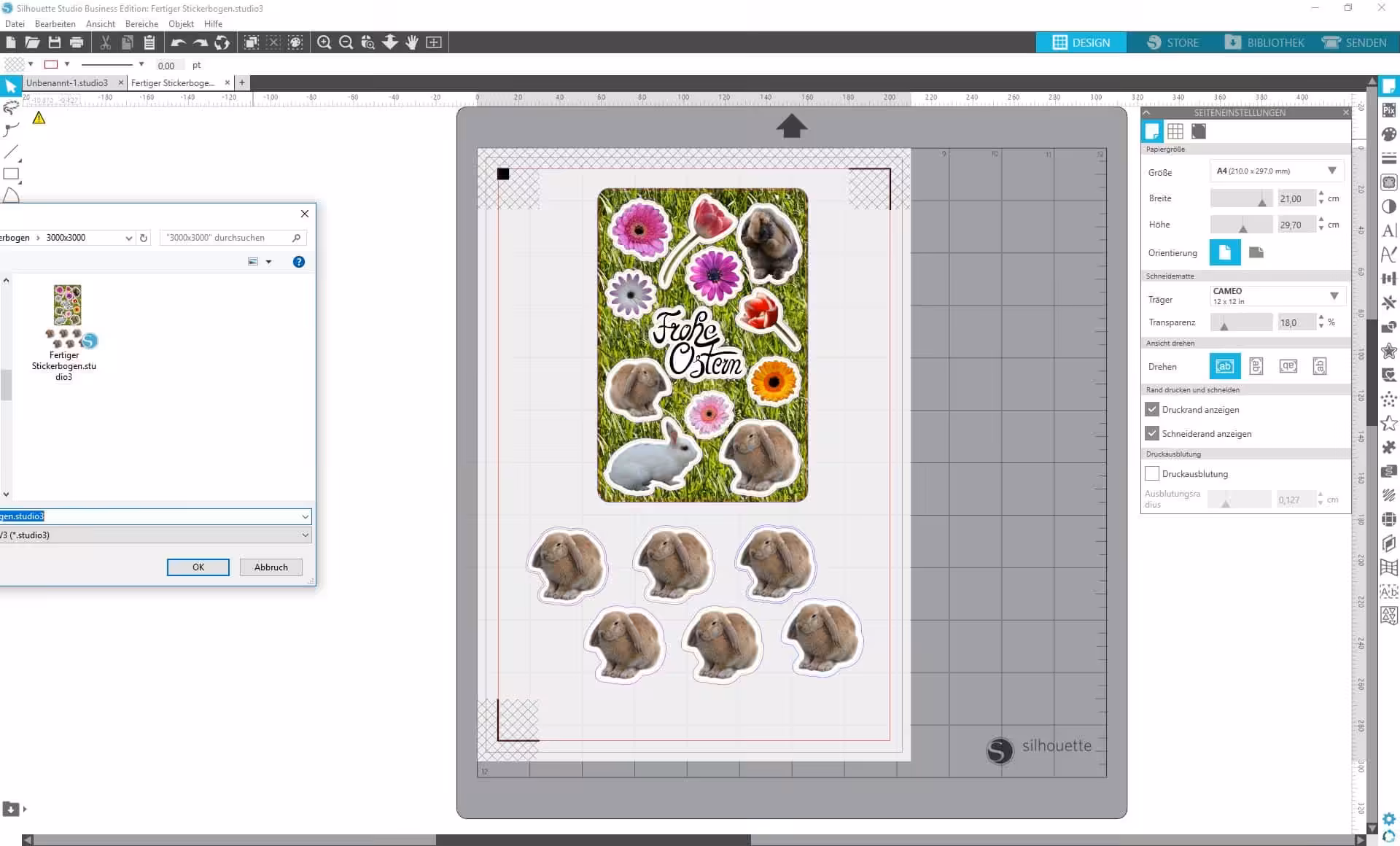Open the Text Style panel icon

[1389, 230]
